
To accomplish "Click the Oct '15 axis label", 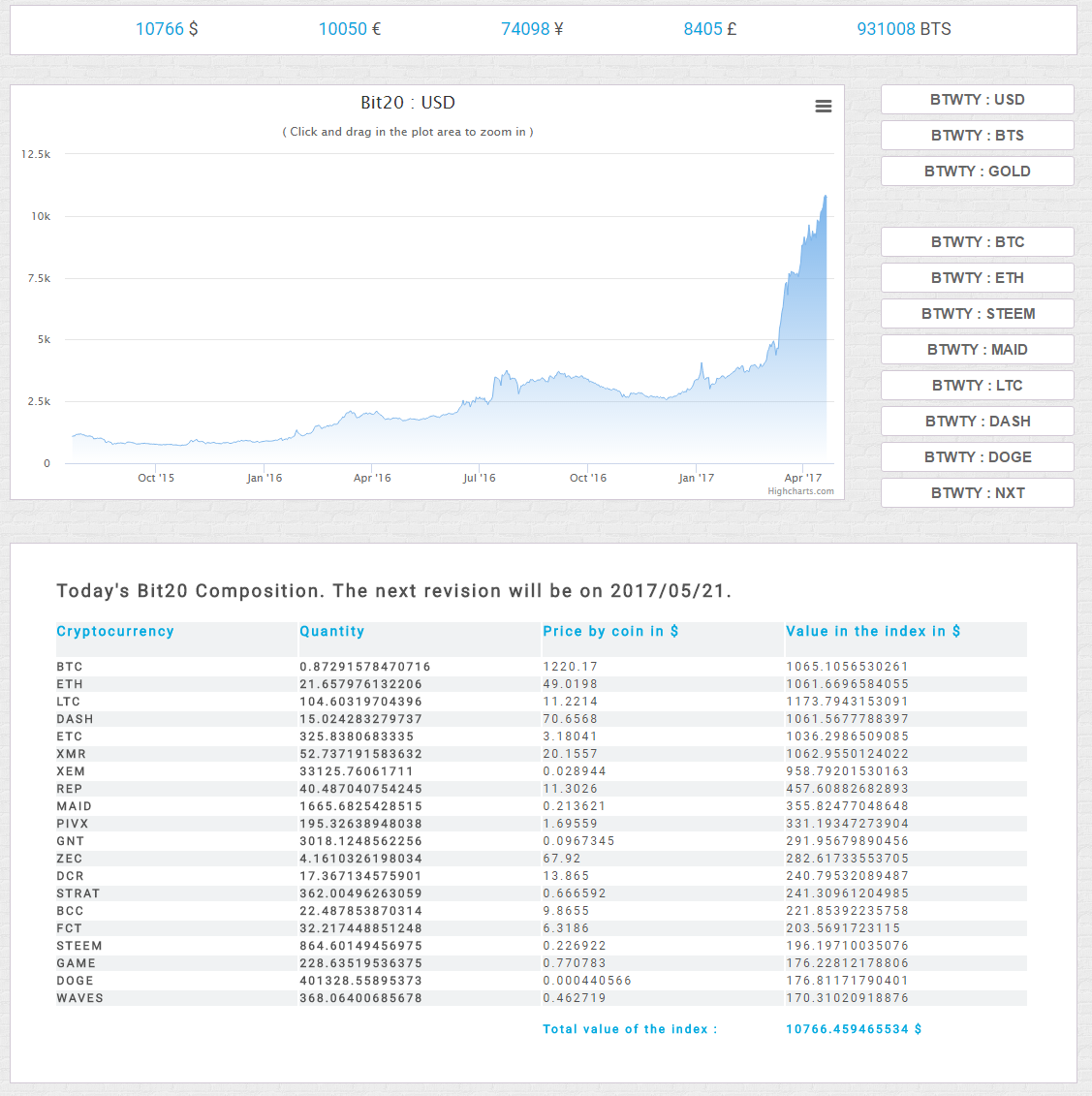I will (156, 478).
